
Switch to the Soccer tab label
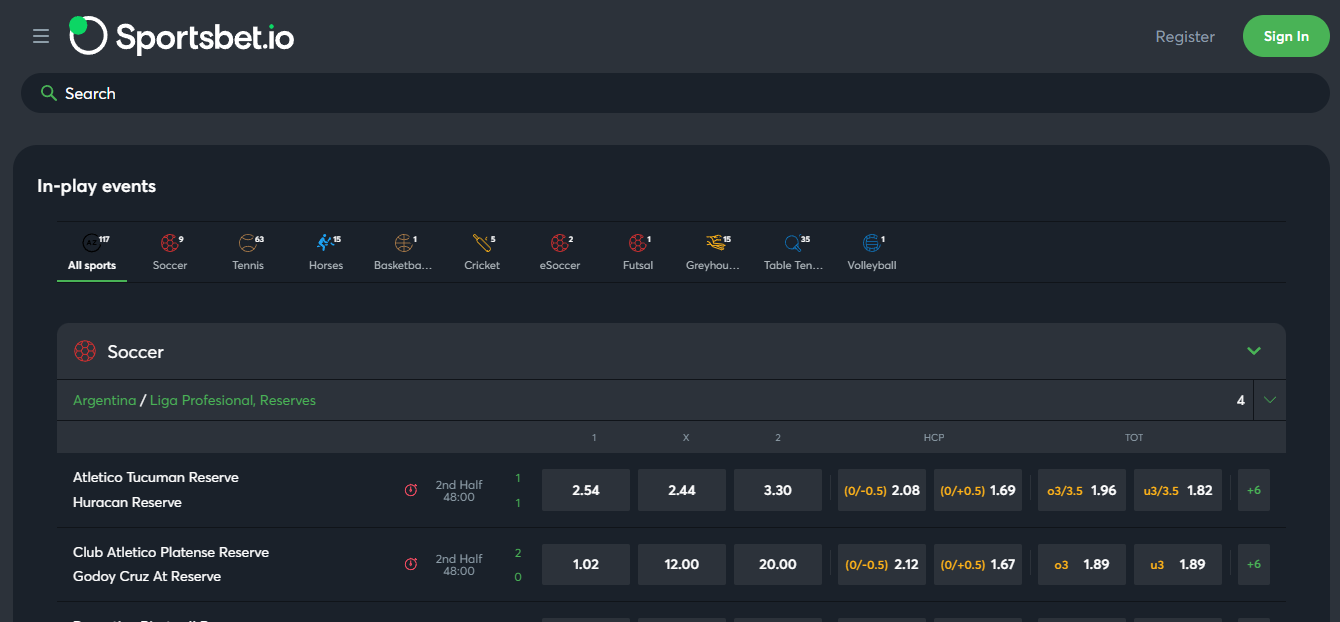pos(170,266)
